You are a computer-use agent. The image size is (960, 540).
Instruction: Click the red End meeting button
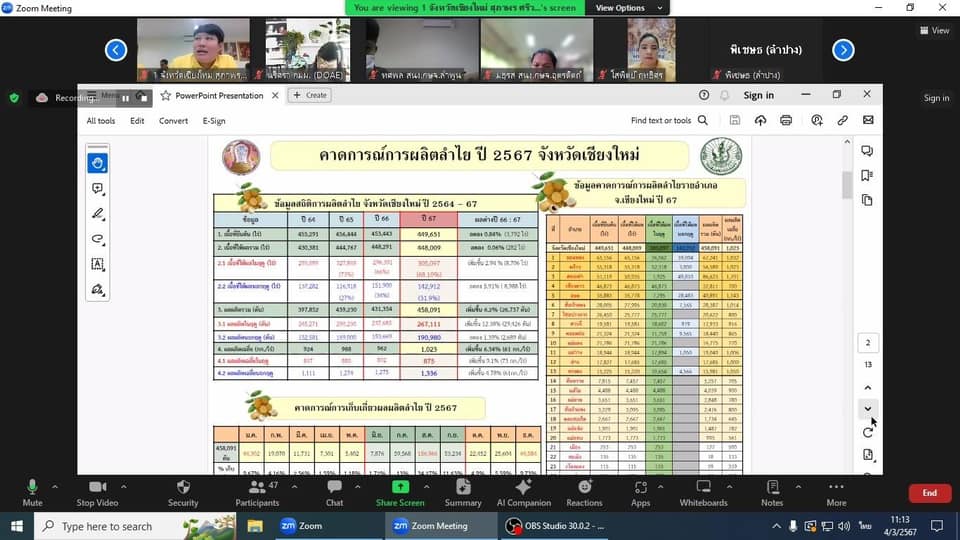(x=929, y=493)
